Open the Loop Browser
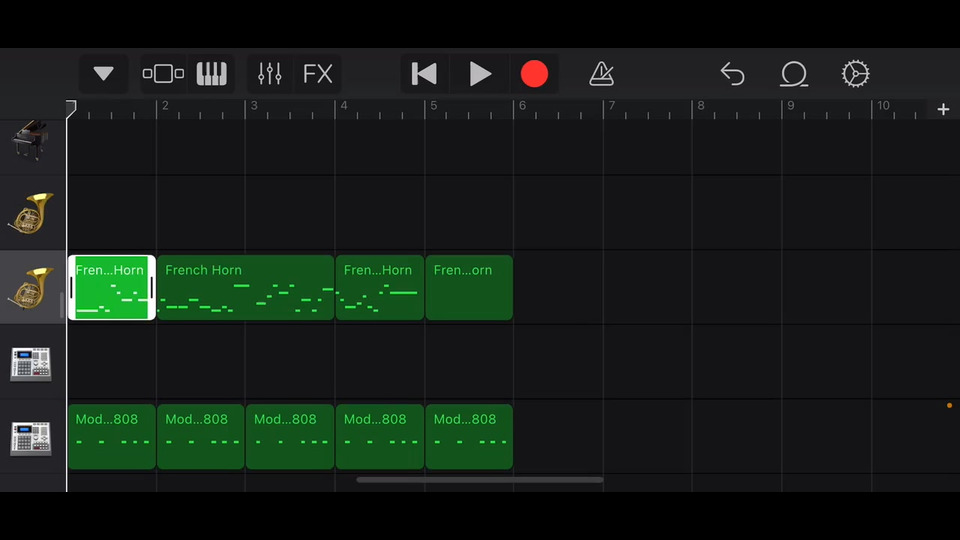The width and height of the screenshot is (960, 540). click(794, 74)
